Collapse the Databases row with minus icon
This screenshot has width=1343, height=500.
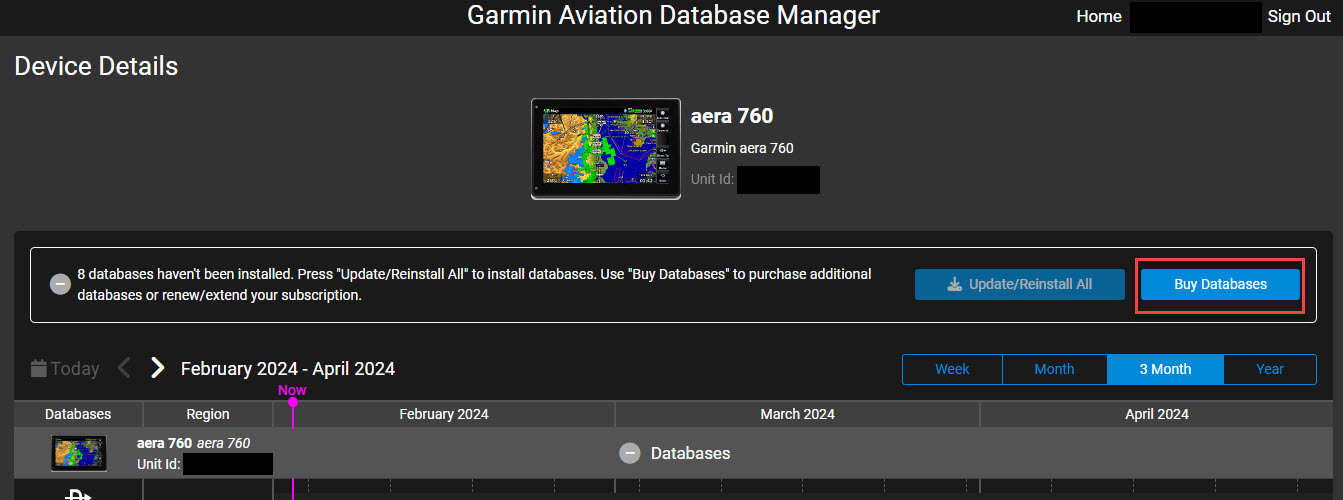click(x=630, y=453)
